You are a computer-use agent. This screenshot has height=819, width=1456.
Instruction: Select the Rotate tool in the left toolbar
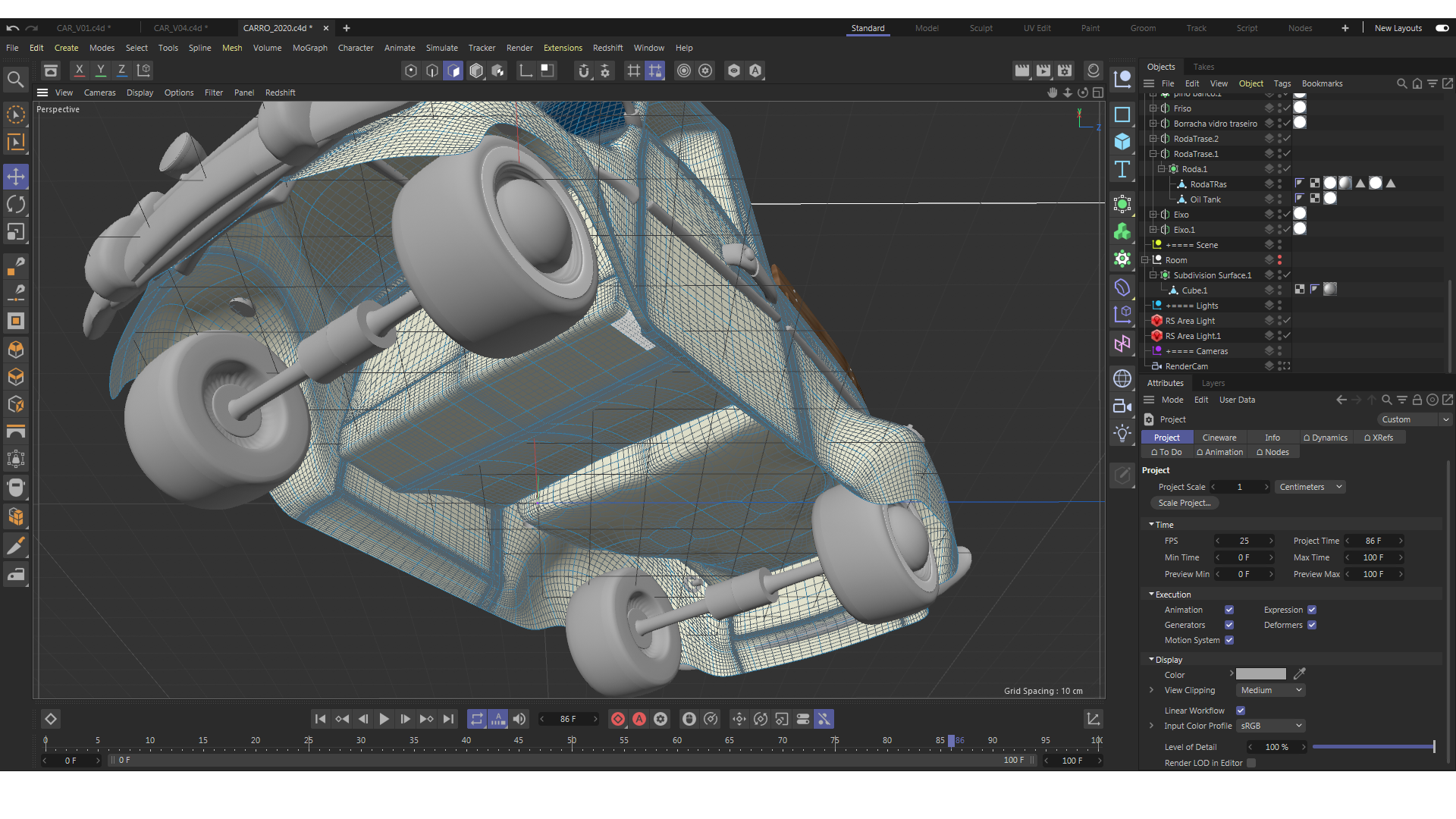[16, 205]
